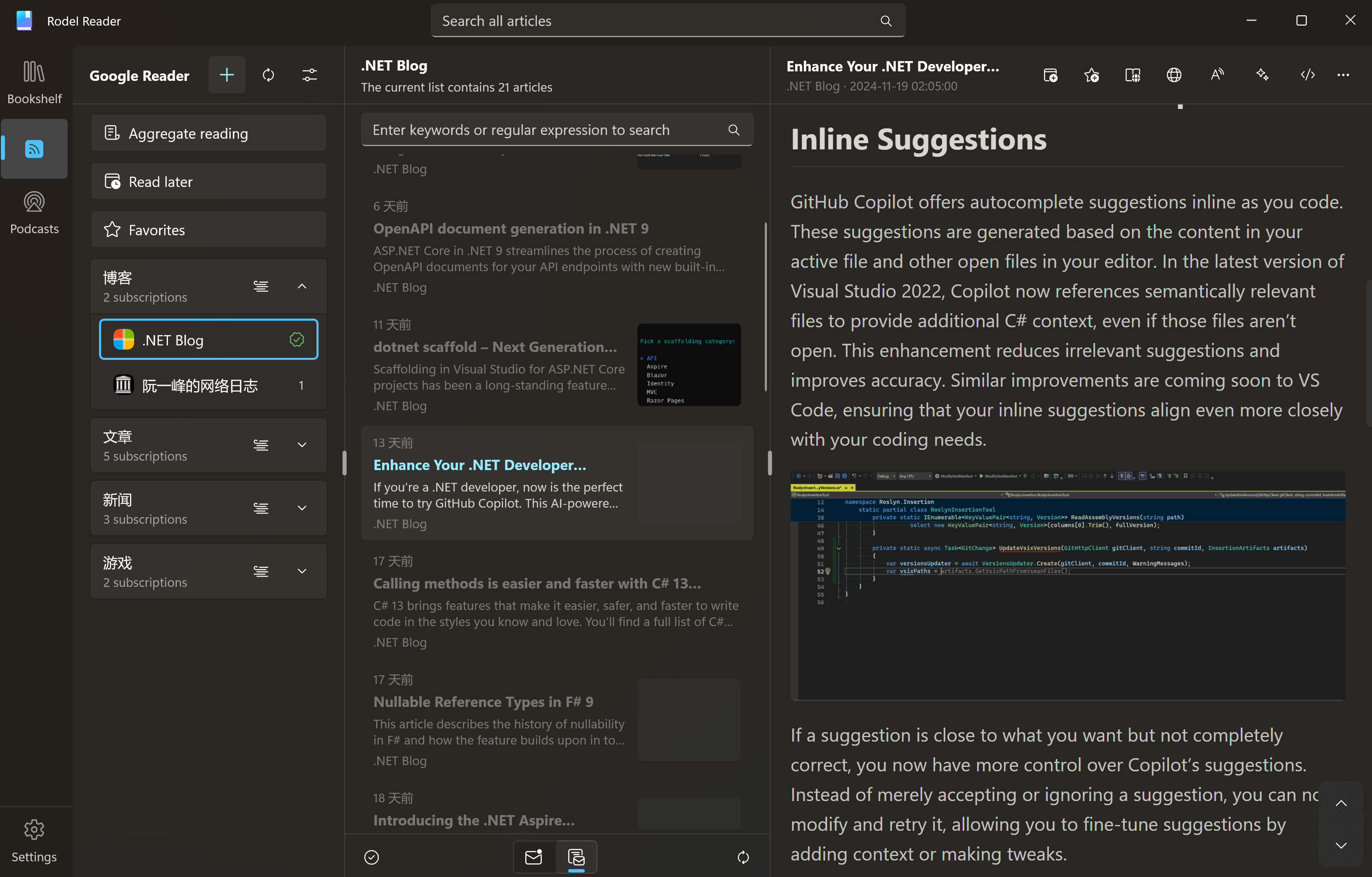Open Aggregate reading
Screen dimensions: 1372x877
point(208,133)
